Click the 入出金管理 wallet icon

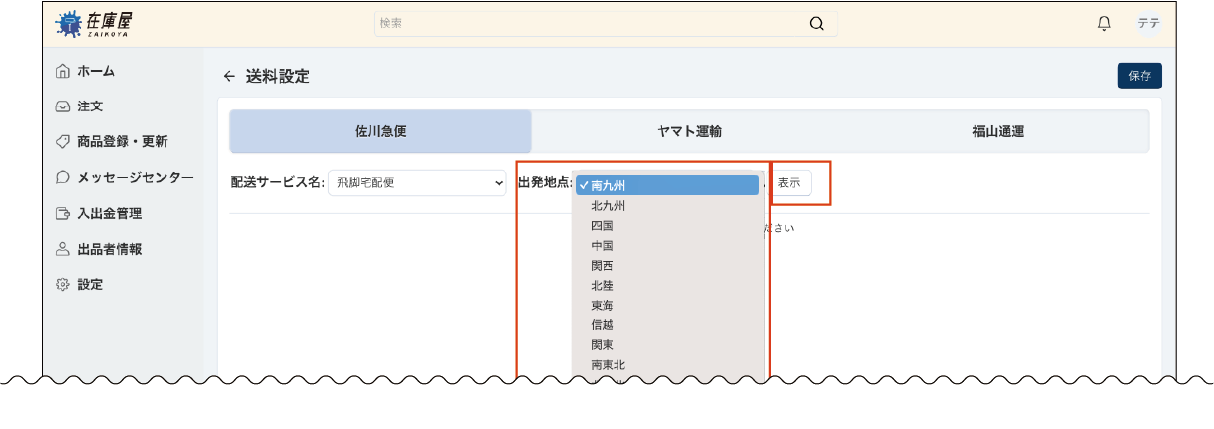tap(63, 213)
